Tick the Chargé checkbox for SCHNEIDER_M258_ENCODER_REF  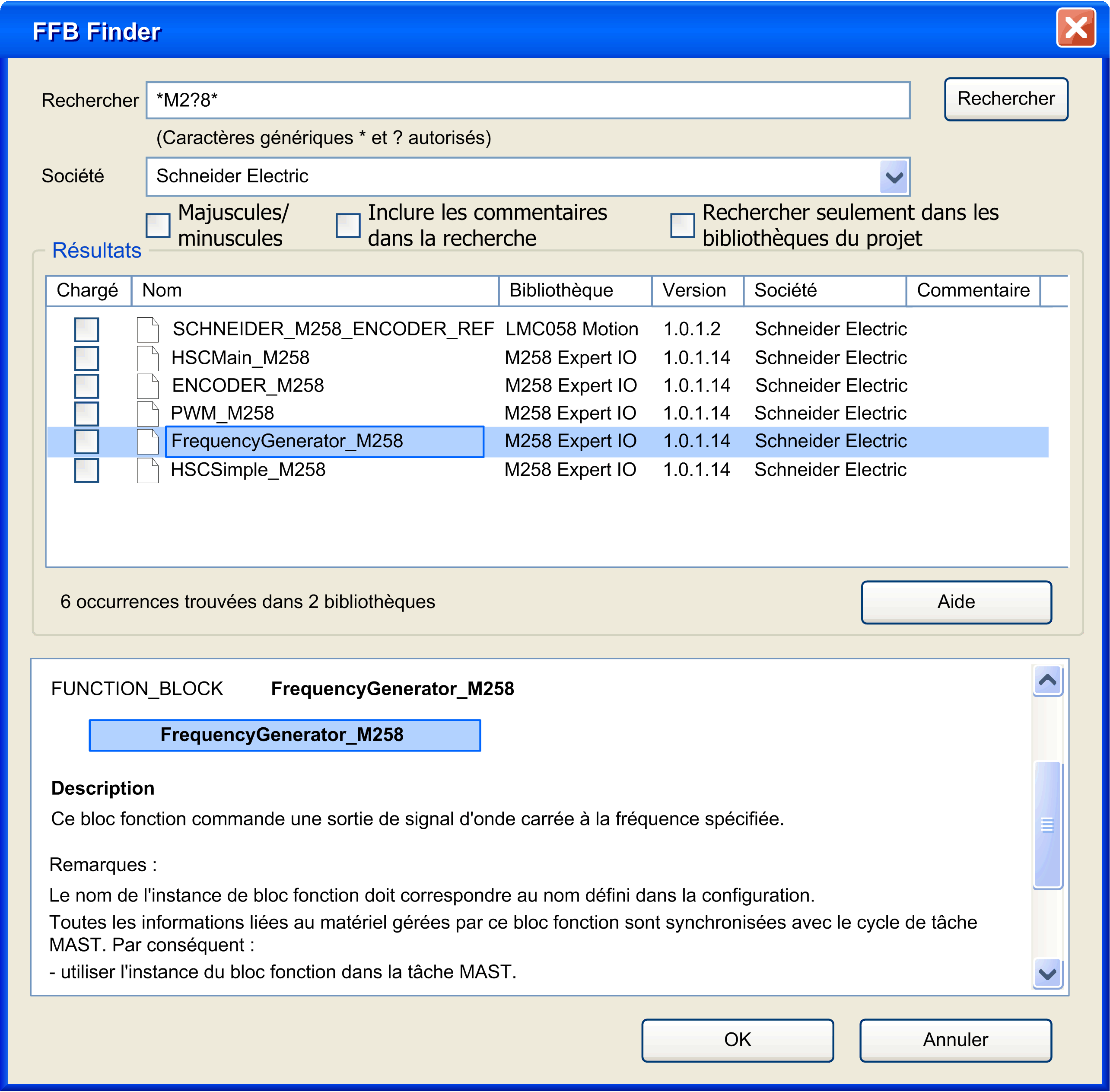[86, 330]
